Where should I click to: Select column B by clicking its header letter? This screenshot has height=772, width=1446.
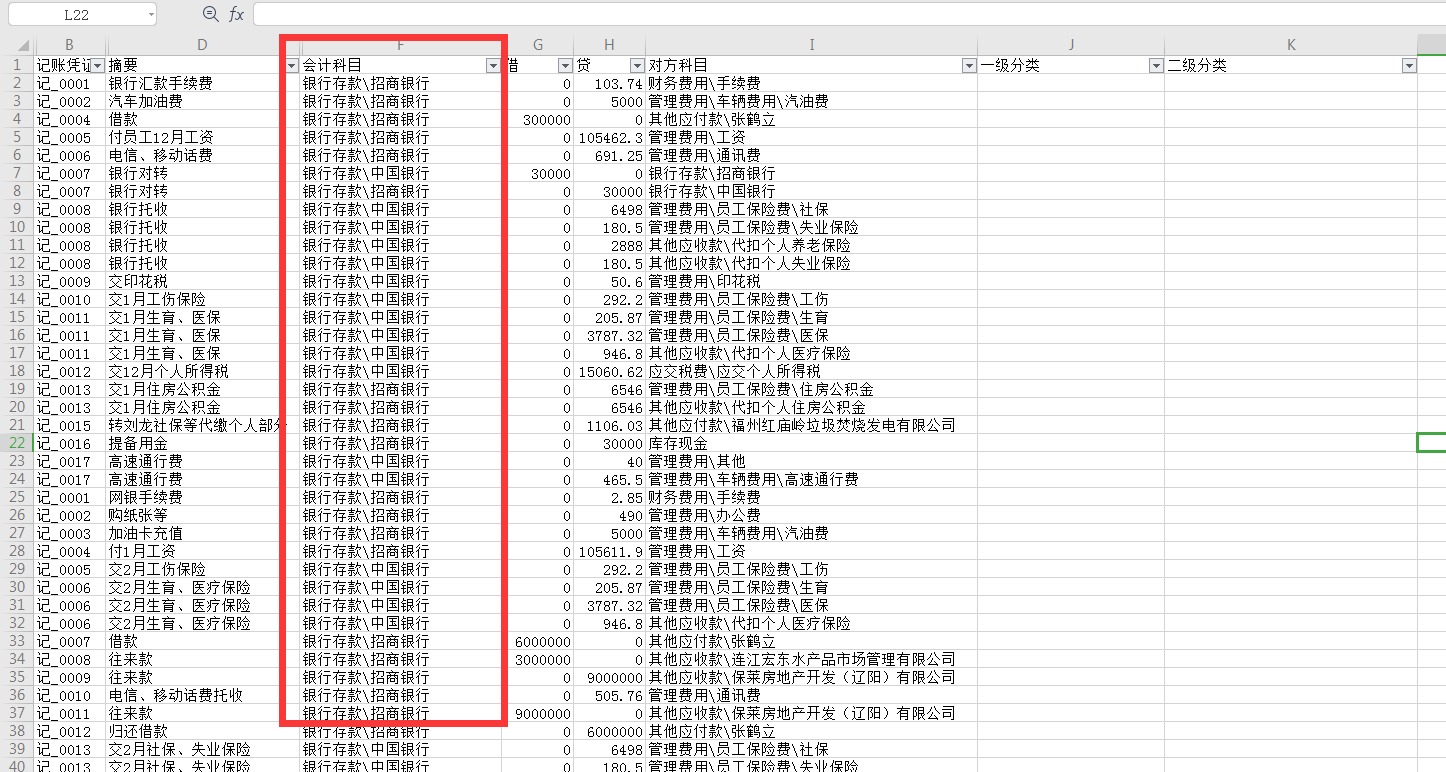[x=68, y=44]
